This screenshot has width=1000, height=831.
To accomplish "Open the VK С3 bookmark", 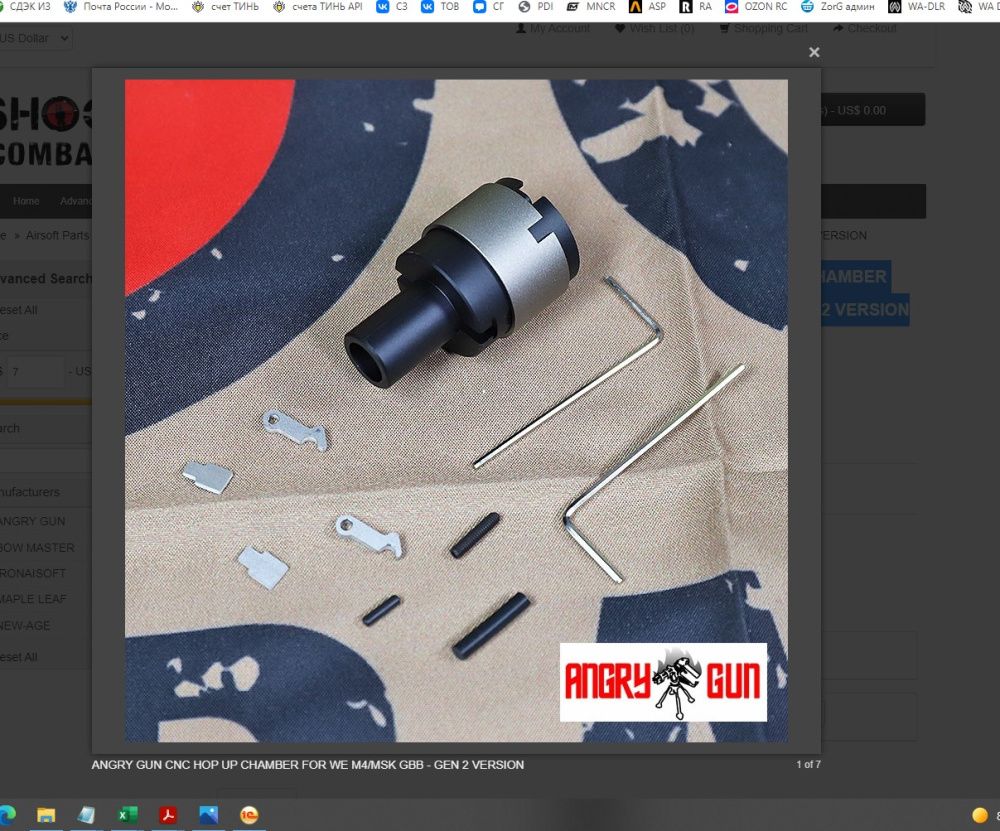I will pos(392,7).
